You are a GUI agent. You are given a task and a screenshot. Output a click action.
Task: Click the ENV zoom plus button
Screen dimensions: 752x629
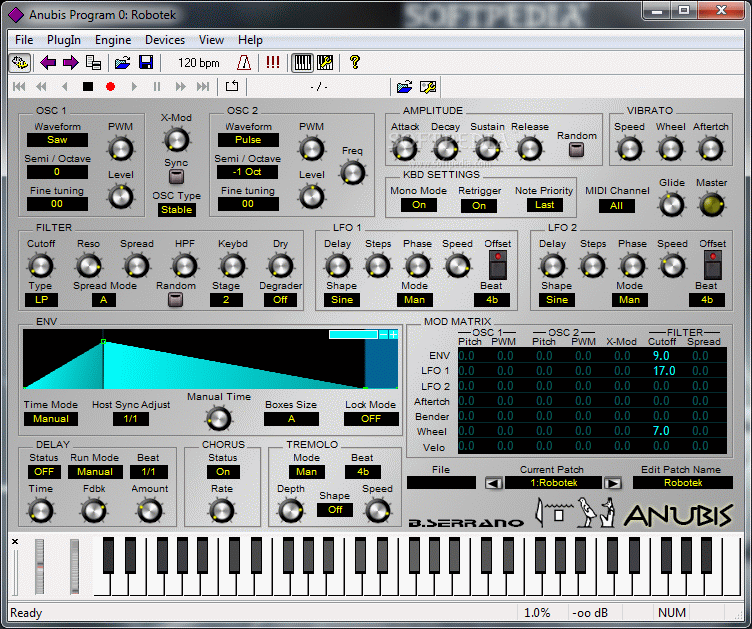(393, 335)
